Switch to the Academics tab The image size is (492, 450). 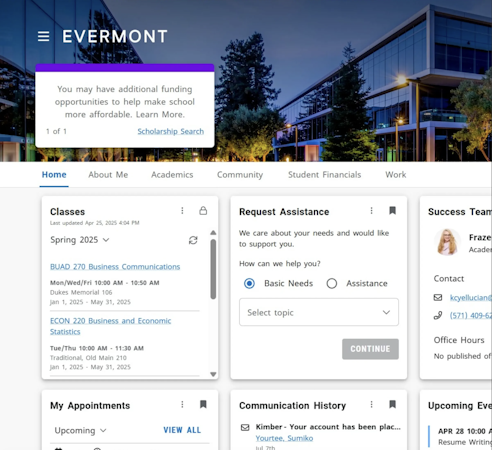172,175
